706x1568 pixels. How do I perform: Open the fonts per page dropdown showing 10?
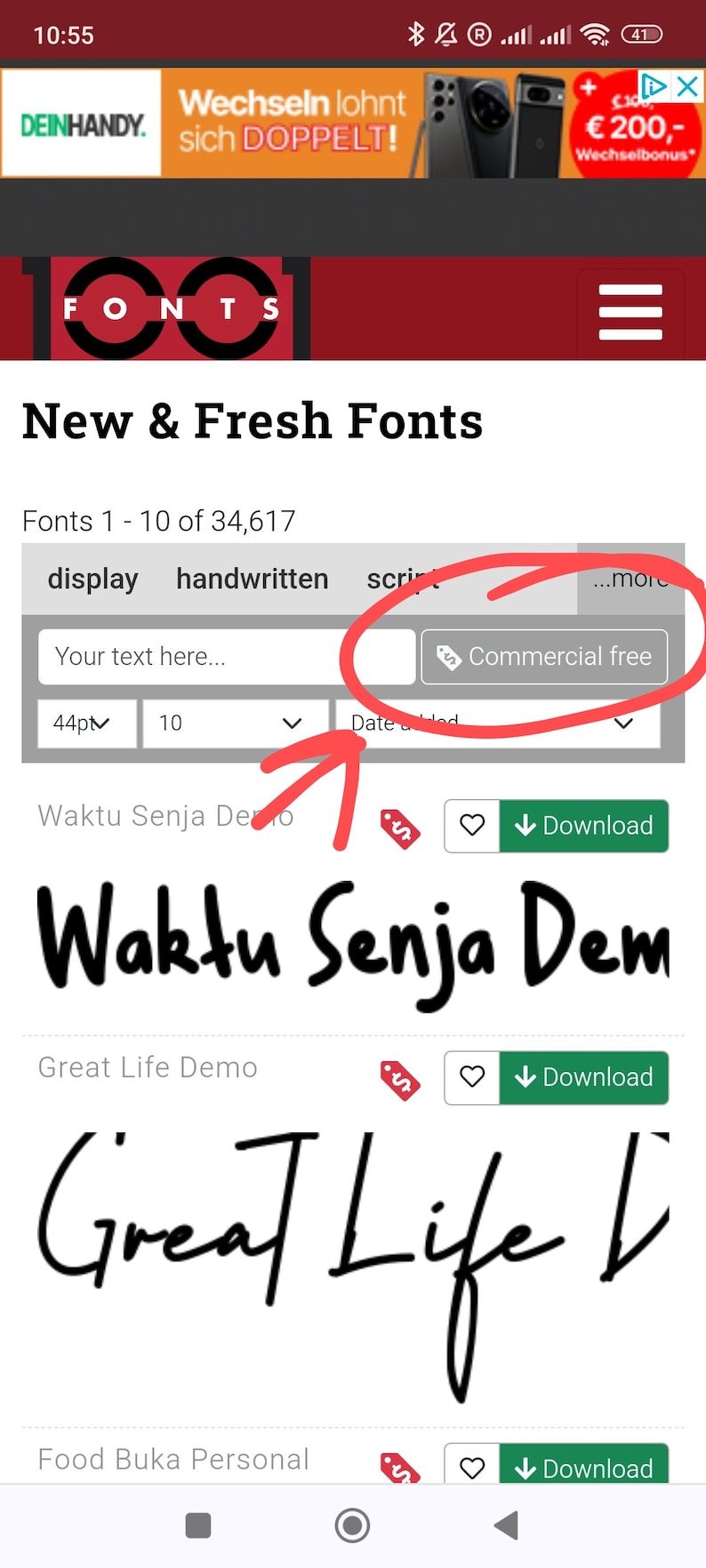[x=235, y=724]
